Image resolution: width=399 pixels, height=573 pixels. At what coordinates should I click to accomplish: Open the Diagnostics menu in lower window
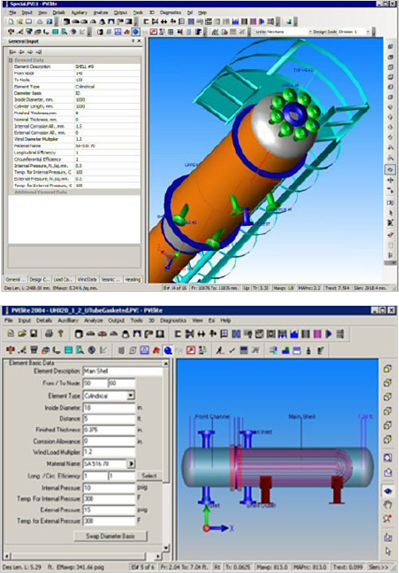point(173,320)
